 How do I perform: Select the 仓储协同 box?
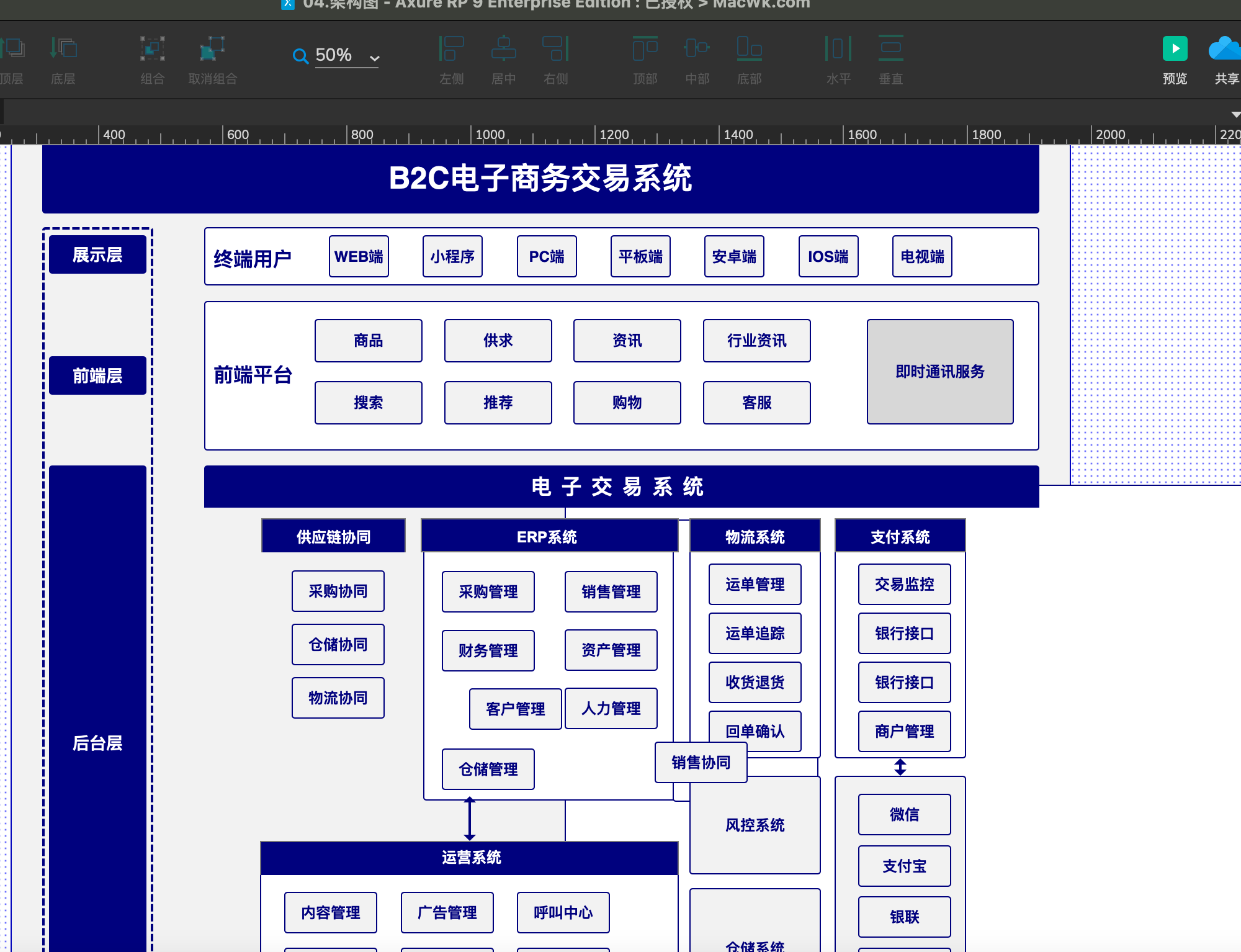pos(338,645)
